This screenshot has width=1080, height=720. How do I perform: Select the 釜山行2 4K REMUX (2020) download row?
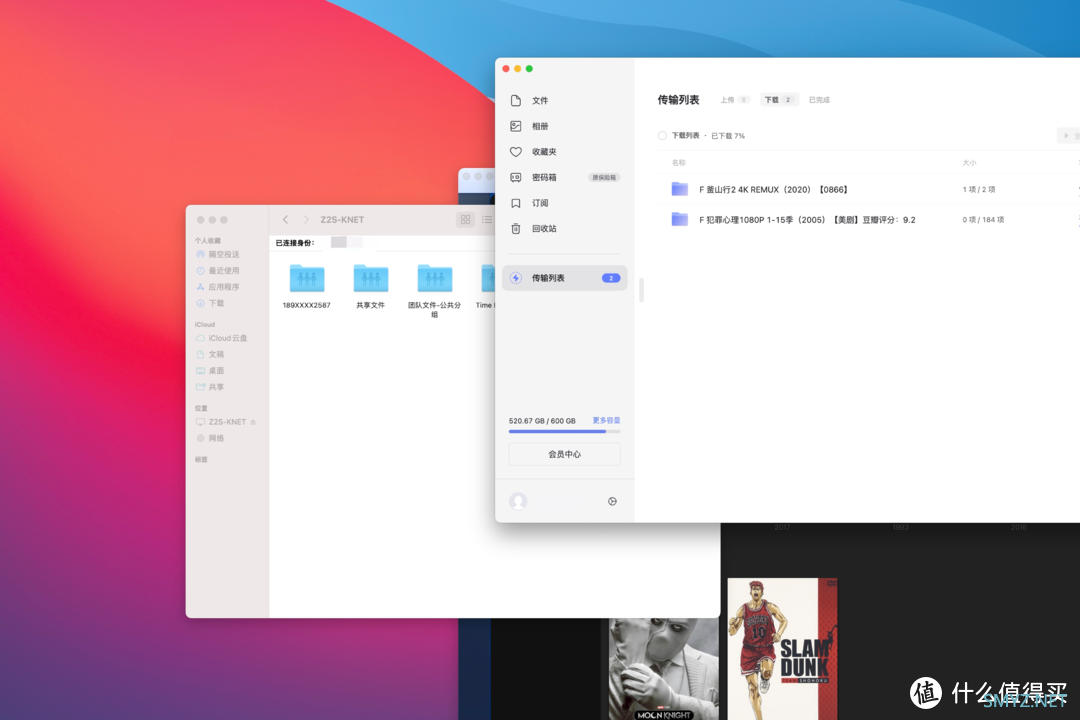868,189
